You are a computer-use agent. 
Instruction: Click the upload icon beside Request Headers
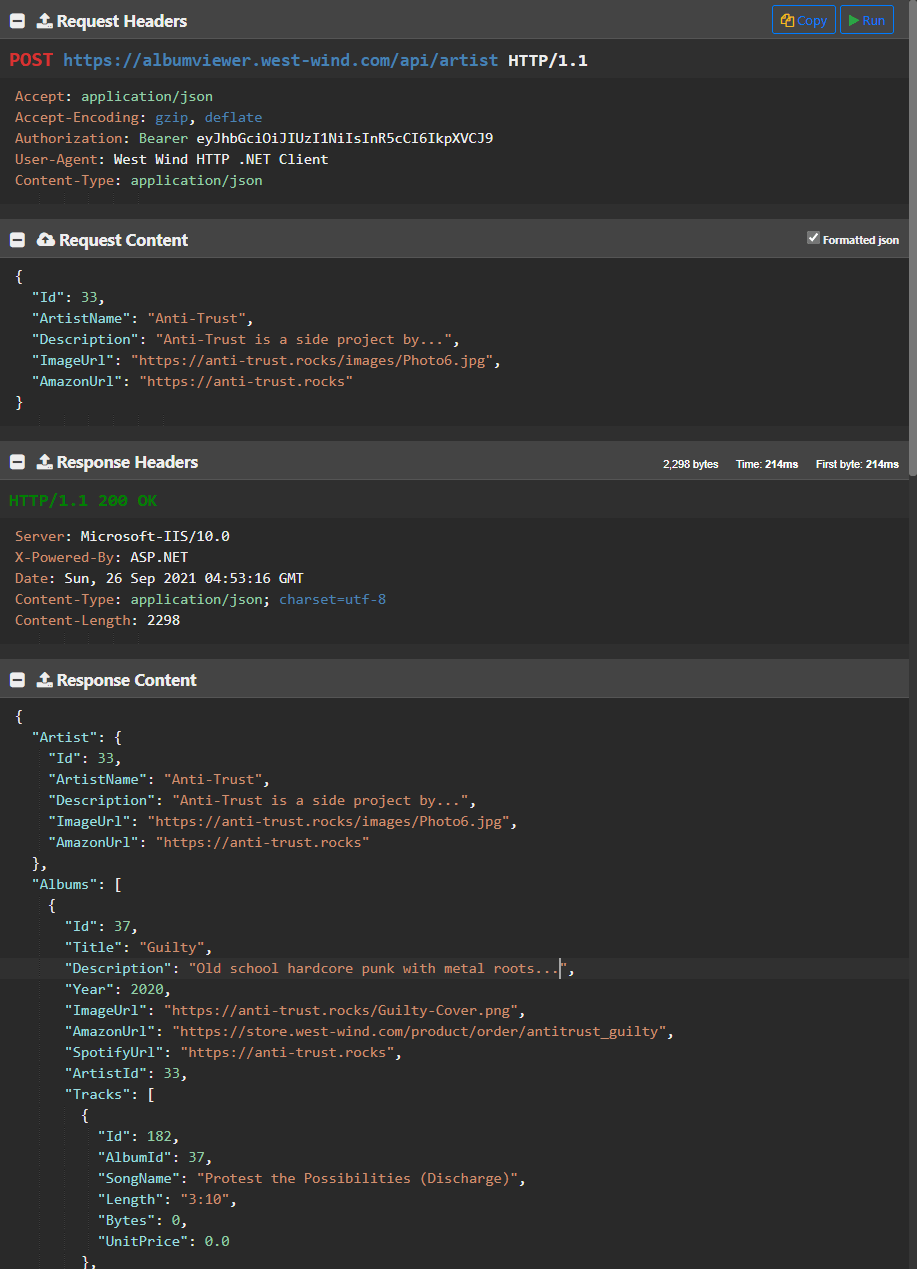(x=44, y=21)
